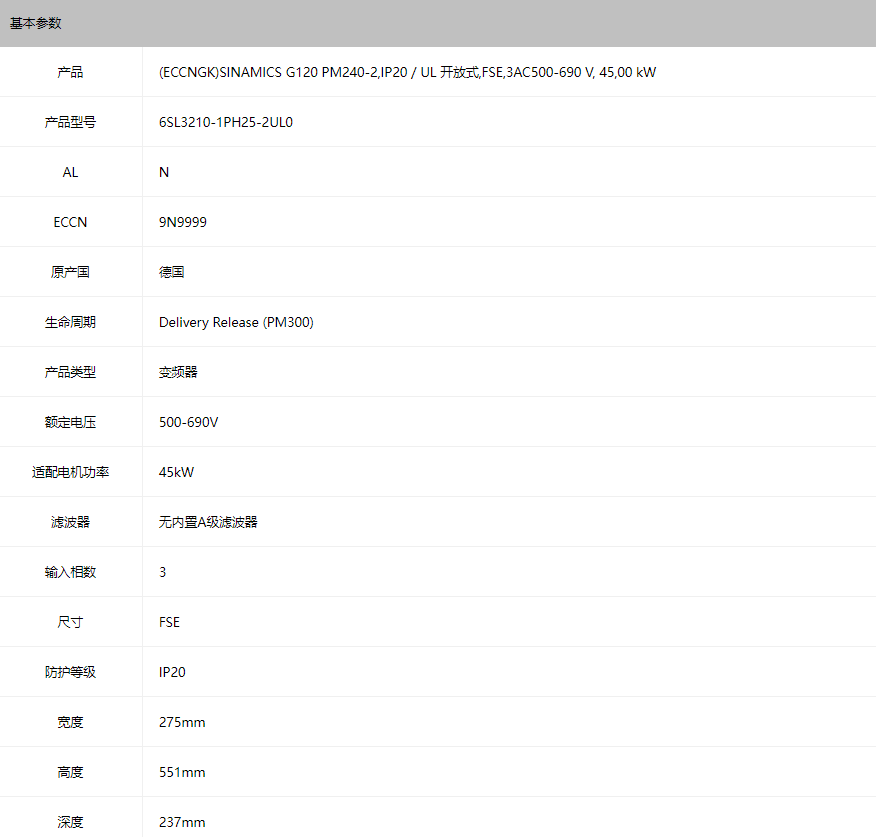Select the SINAMICS G120 PM240-2 product description
The width and height of the screenshot is (876, 837).
pyautogui.click(x=407, y=72)
